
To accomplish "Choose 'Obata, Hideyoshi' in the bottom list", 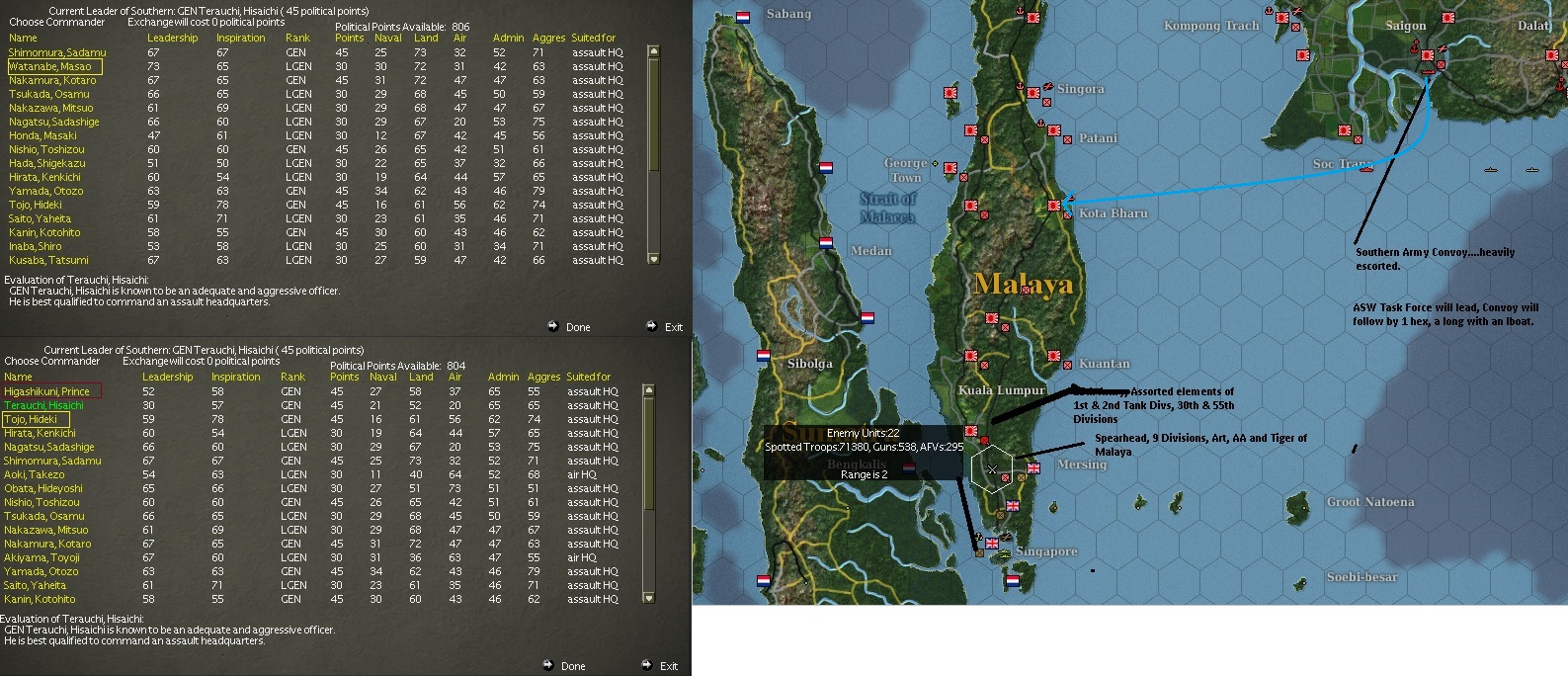I will 43,489.
